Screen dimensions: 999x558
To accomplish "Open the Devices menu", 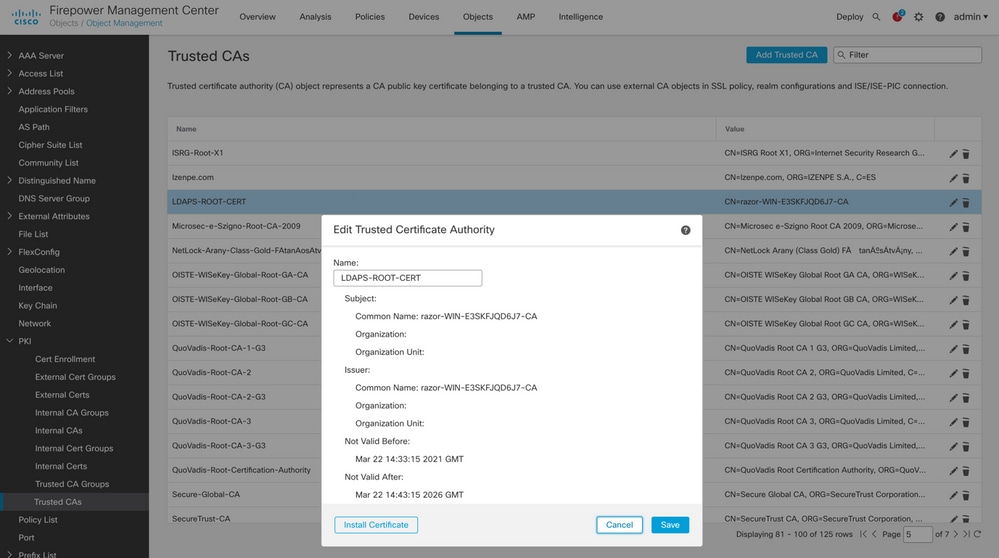I will [424, 17].
